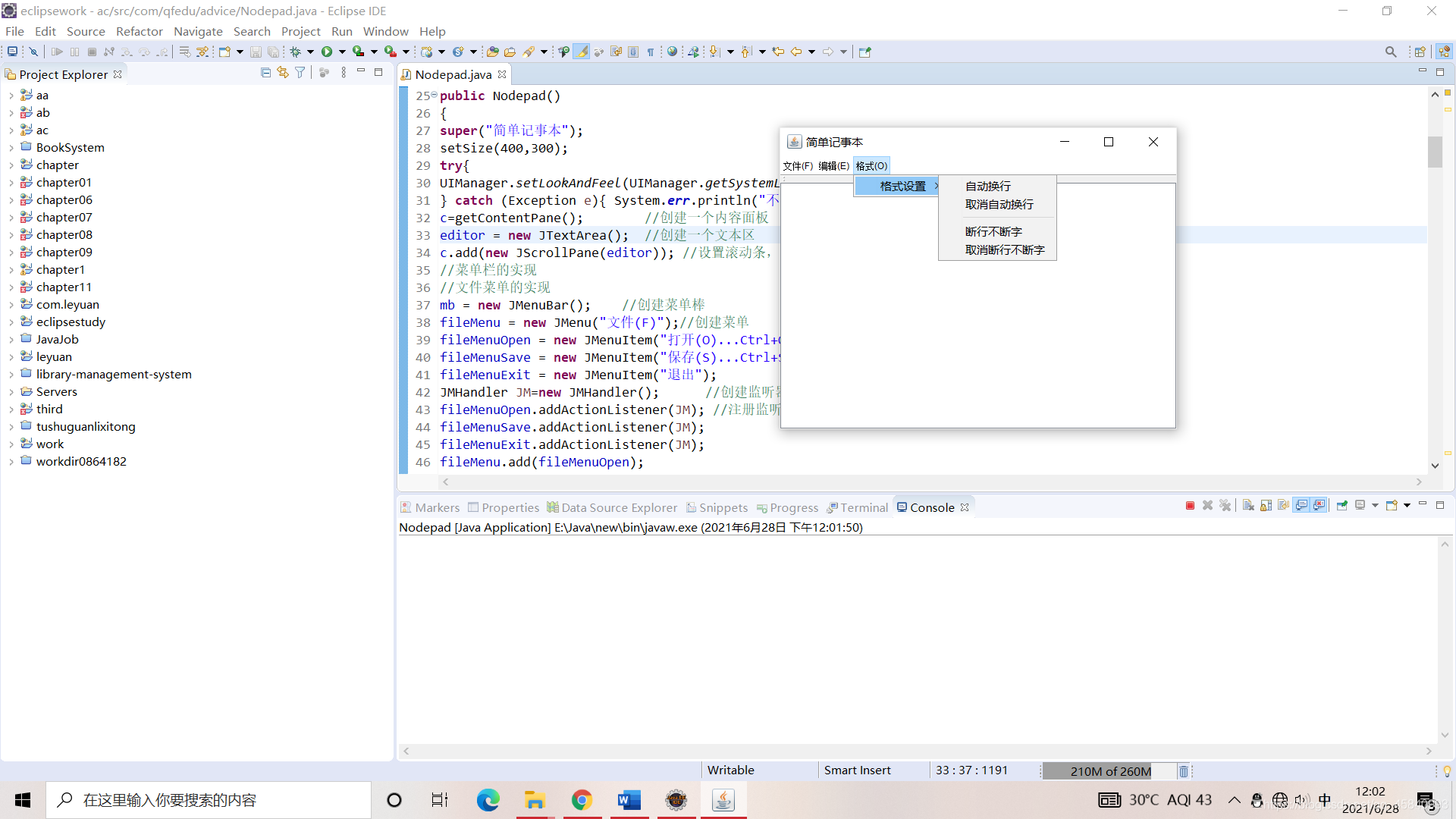Open the Window menu in Eclipse

tap(385, 31)
